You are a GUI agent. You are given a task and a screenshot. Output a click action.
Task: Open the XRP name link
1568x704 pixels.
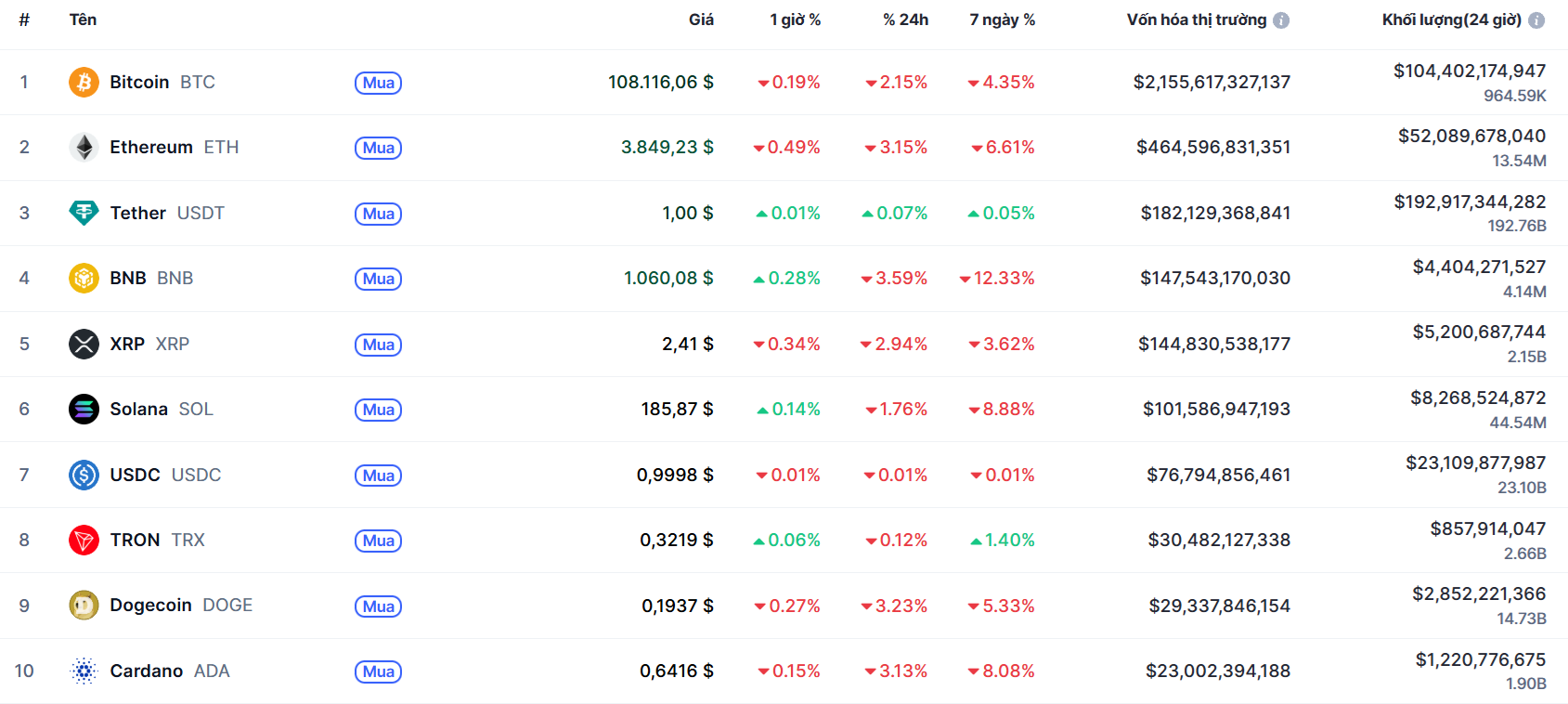149,344
